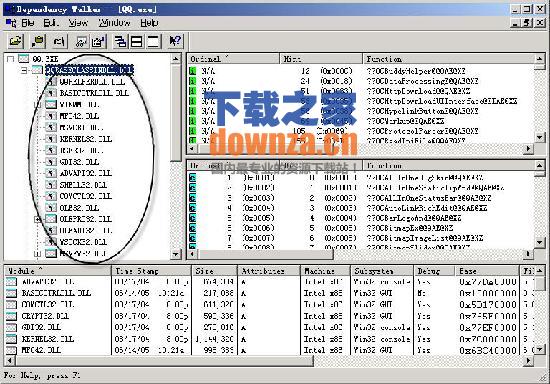Click the module list horizontal scrollbar thumb
The height and width of the screenshot is (384, 550).
coord(164,360)
